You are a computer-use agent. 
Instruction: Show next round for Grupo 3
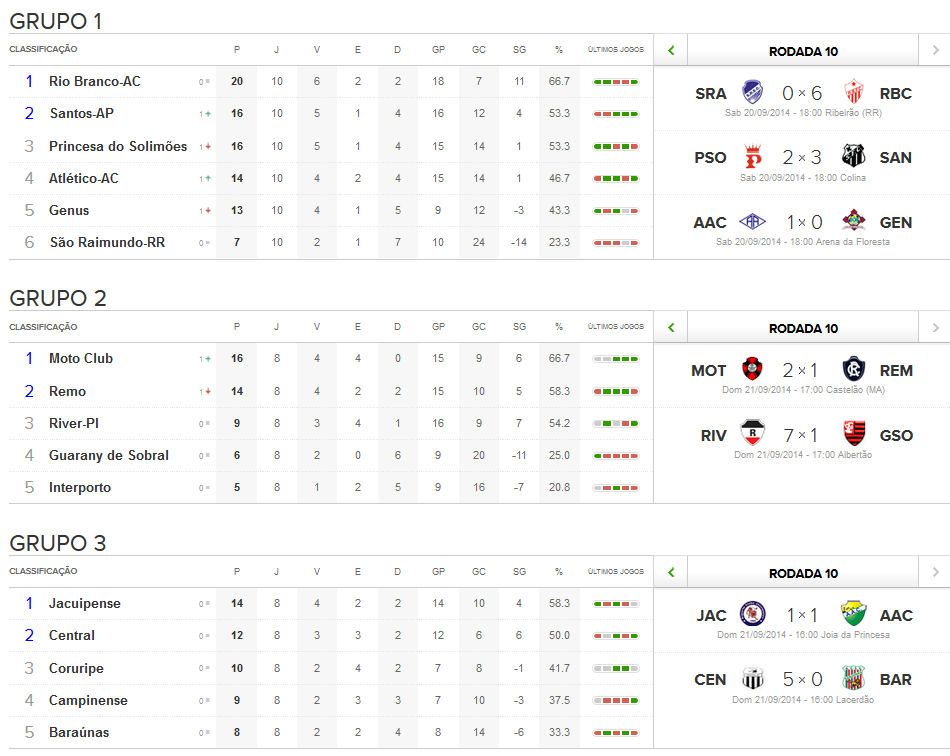(935, 573)
